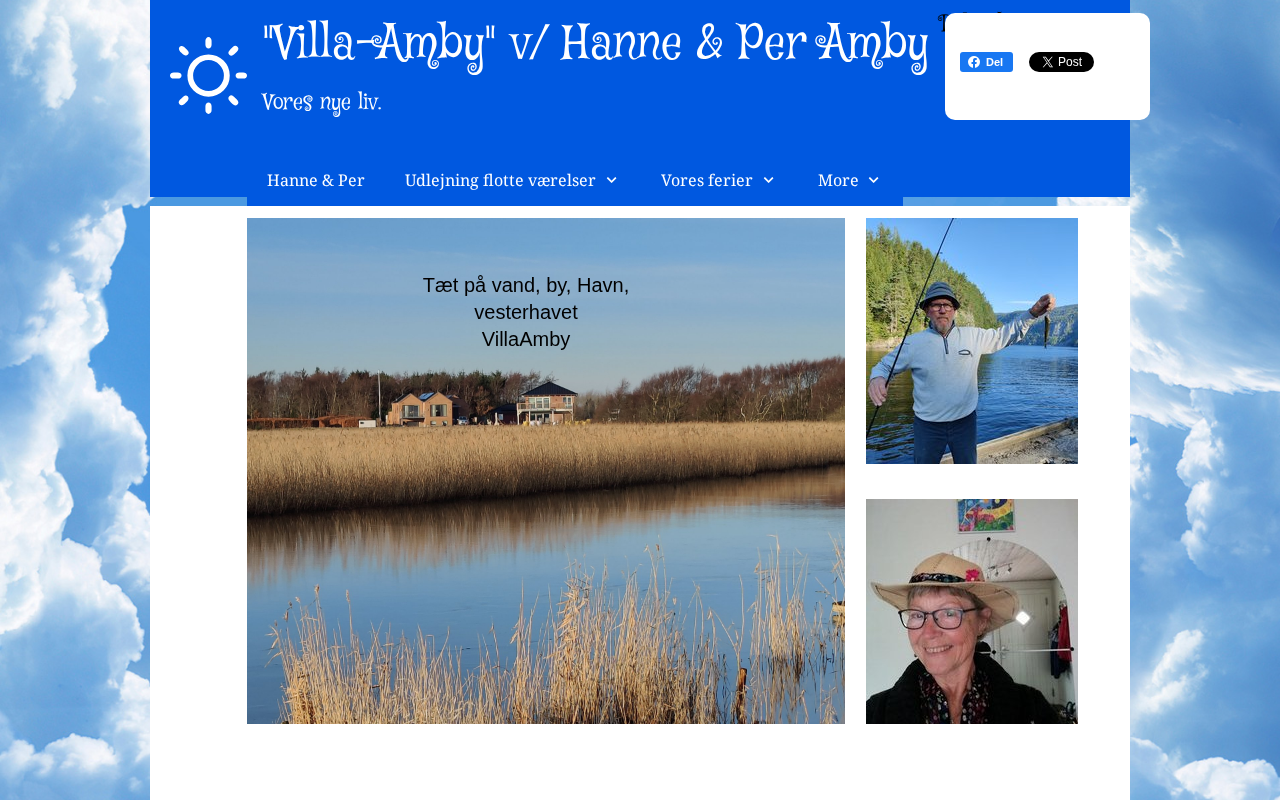Click the tagline Vores nye liv.
This screenshot has width=1280, height=800.
322,103
